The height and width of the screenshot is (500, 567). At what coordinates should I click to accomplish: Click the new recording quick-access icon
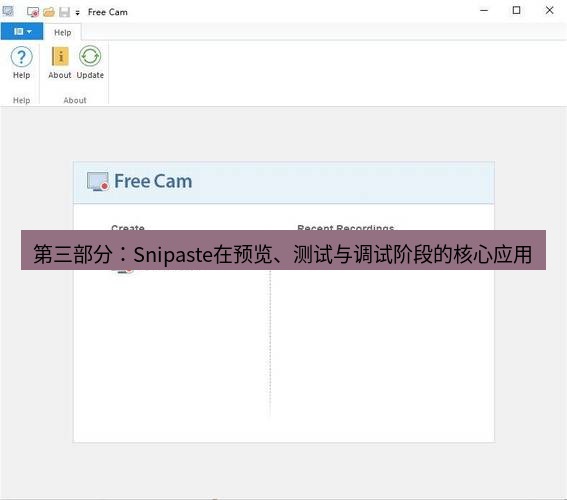33,12
